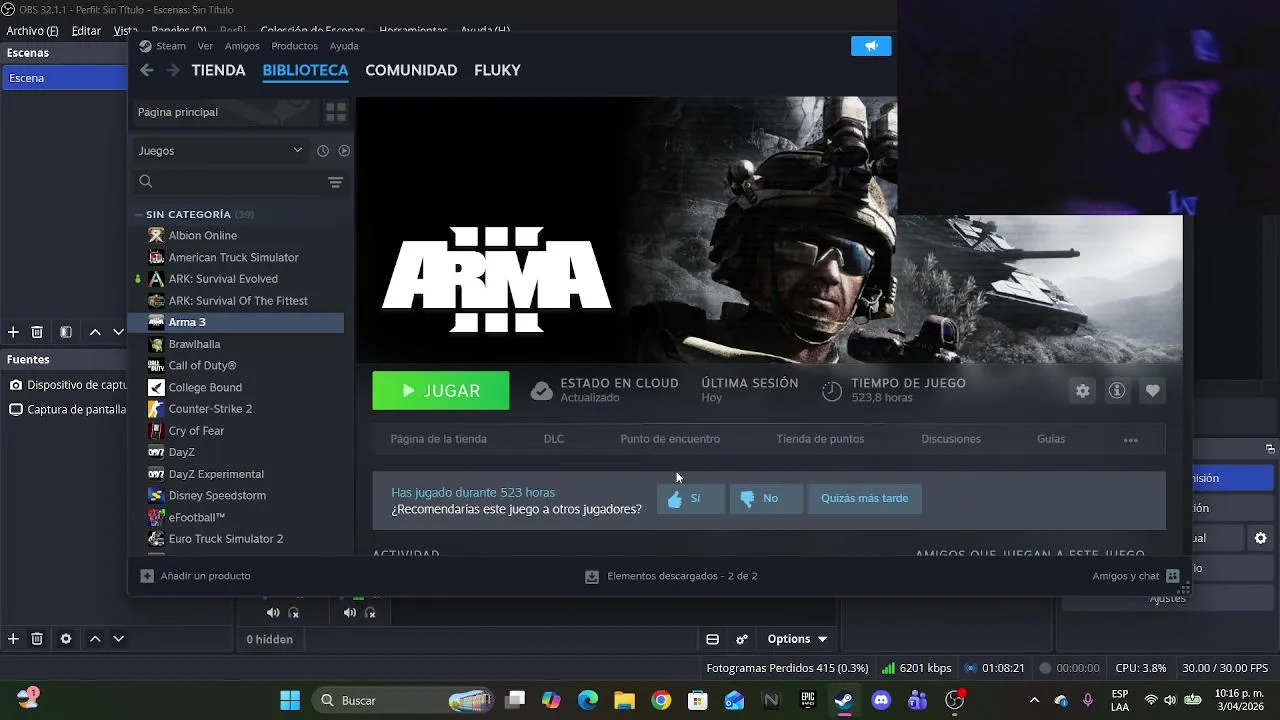Move scene up in Escenas toolbar
The image size is (1280, 720).
pyautogui.click(x=95, y=332)
